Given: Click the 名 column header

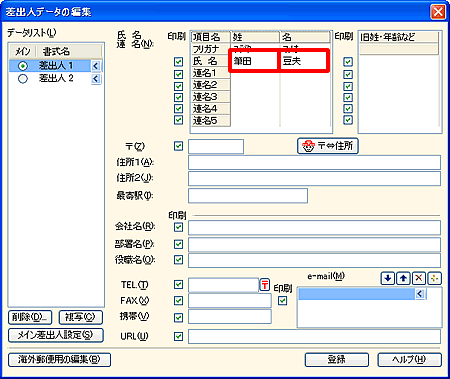Looking at the screenshot, I should click(305, 37).
